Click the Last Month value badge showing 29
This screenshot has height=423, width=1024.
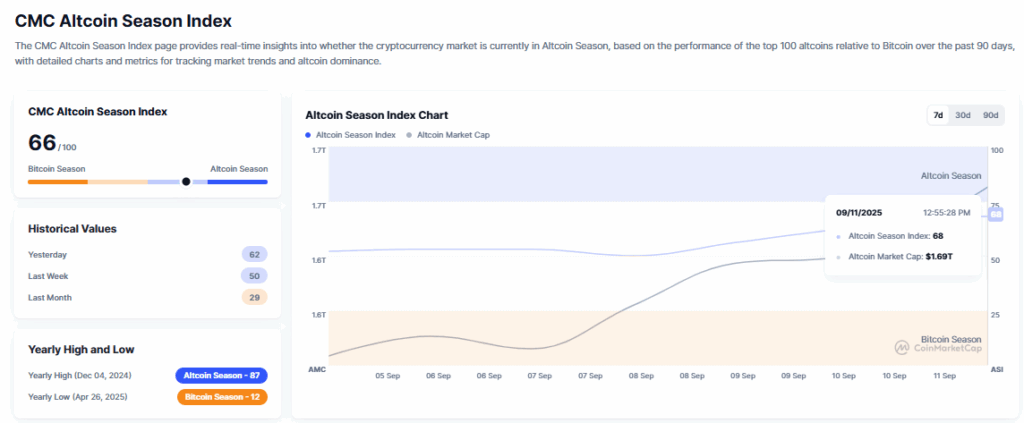click(x=254, y=297)
